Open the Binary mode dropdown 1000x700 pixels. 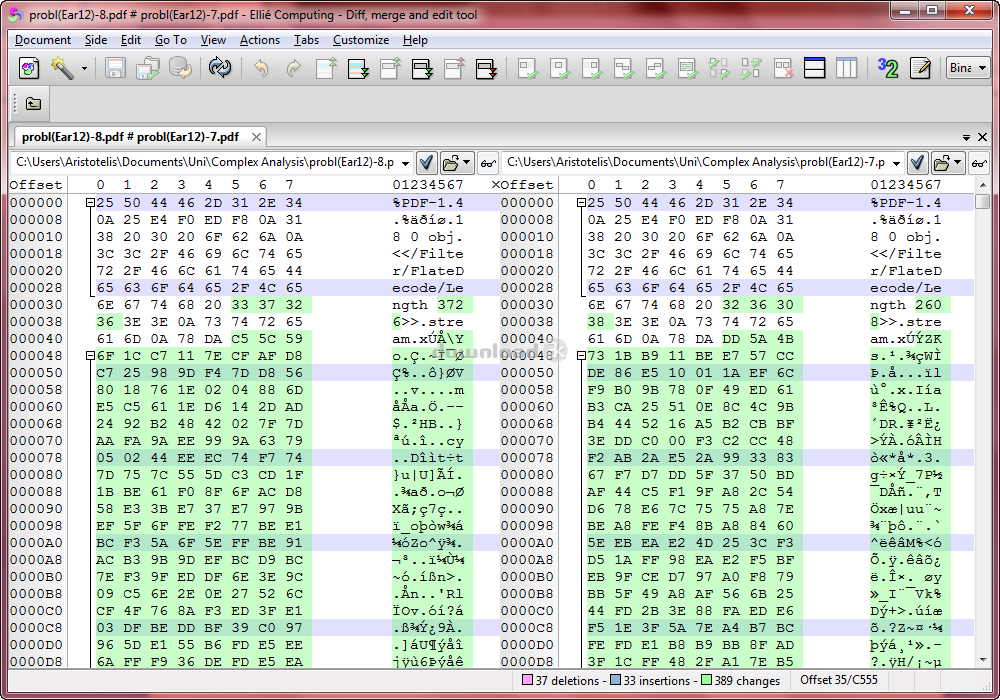pyautogui.click(x=967, y=68)
